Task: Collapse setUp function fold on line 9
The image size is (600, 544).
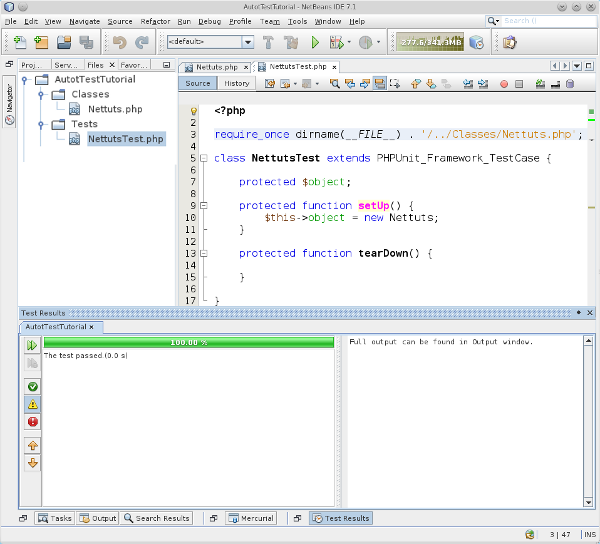Action: [x=204, y=205]
